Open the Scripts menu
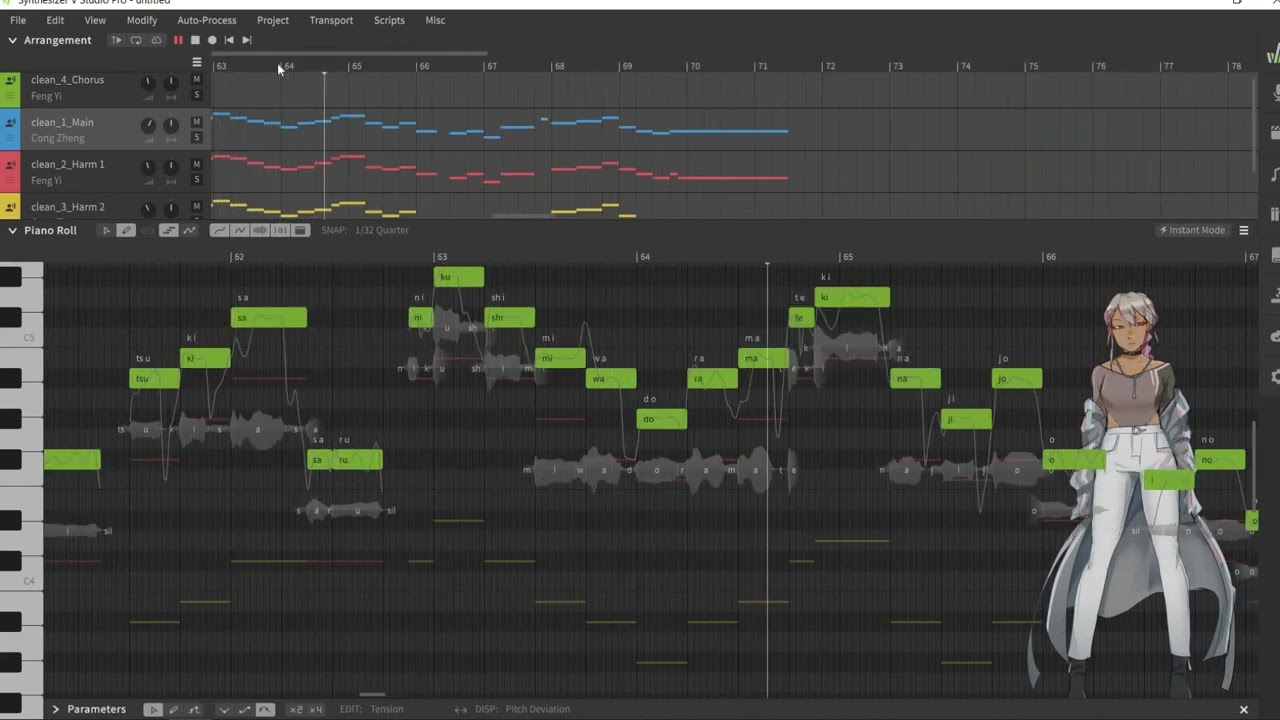This screenshot has height=720, width=1280. (x=389, y=20)
